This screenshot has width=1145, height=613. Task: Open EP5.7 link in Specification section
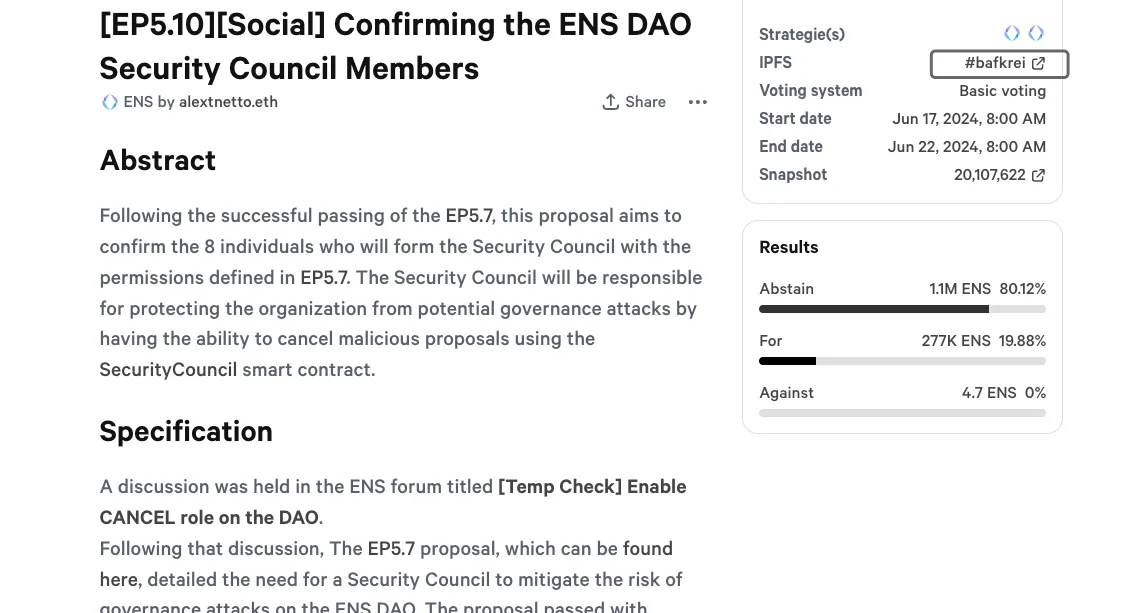pyautogui.click(x=391, y=549)
